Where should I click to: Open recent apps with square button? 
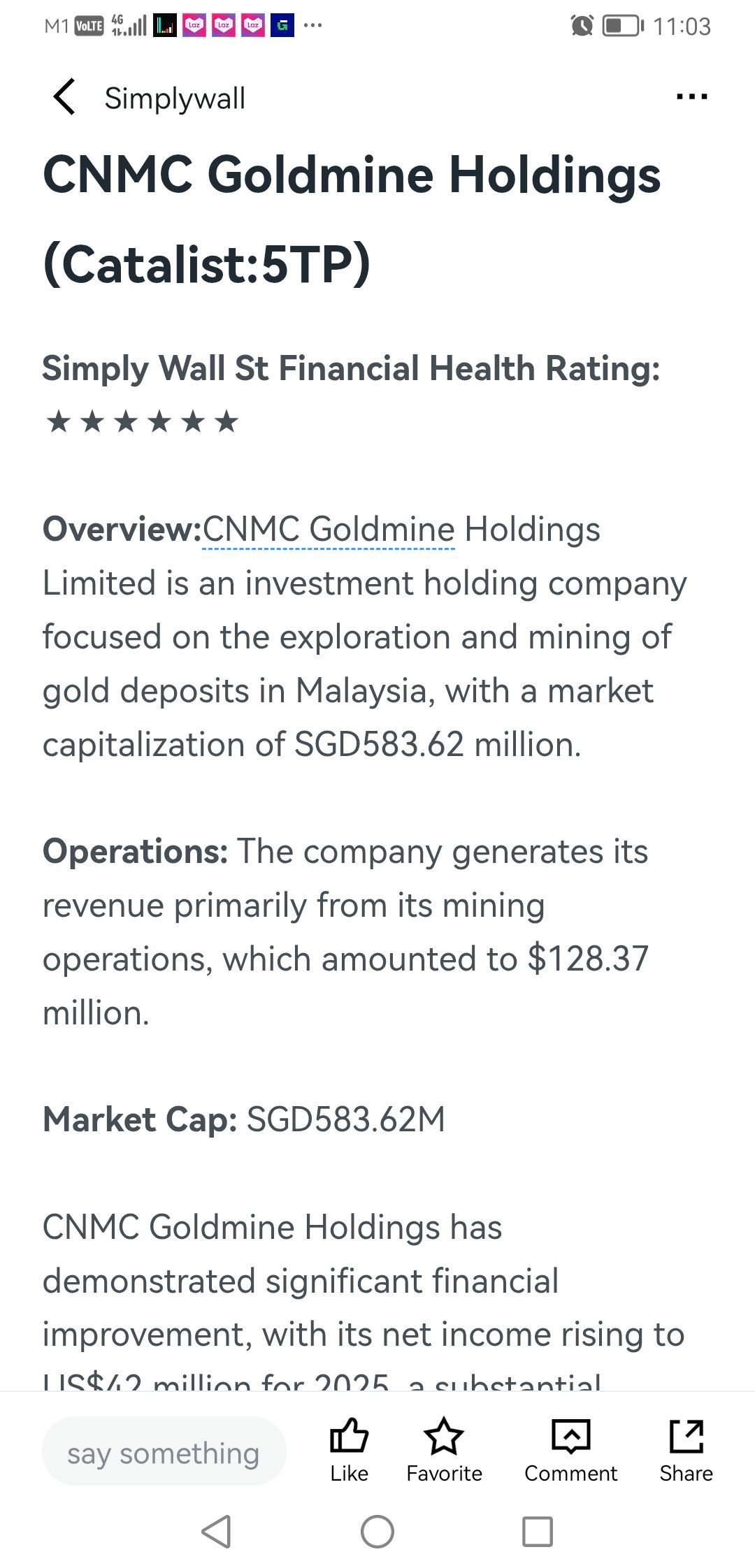(x=538, y=1532)
